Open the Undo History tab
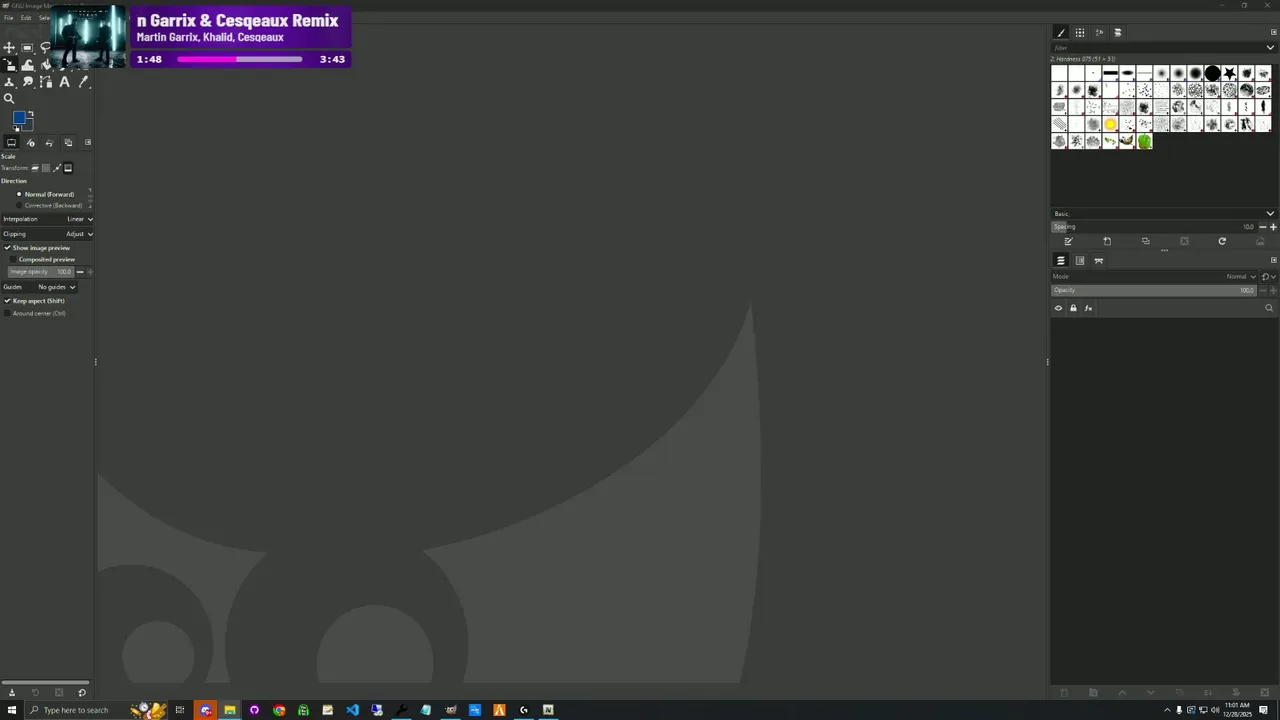 [x=49, y=142]
